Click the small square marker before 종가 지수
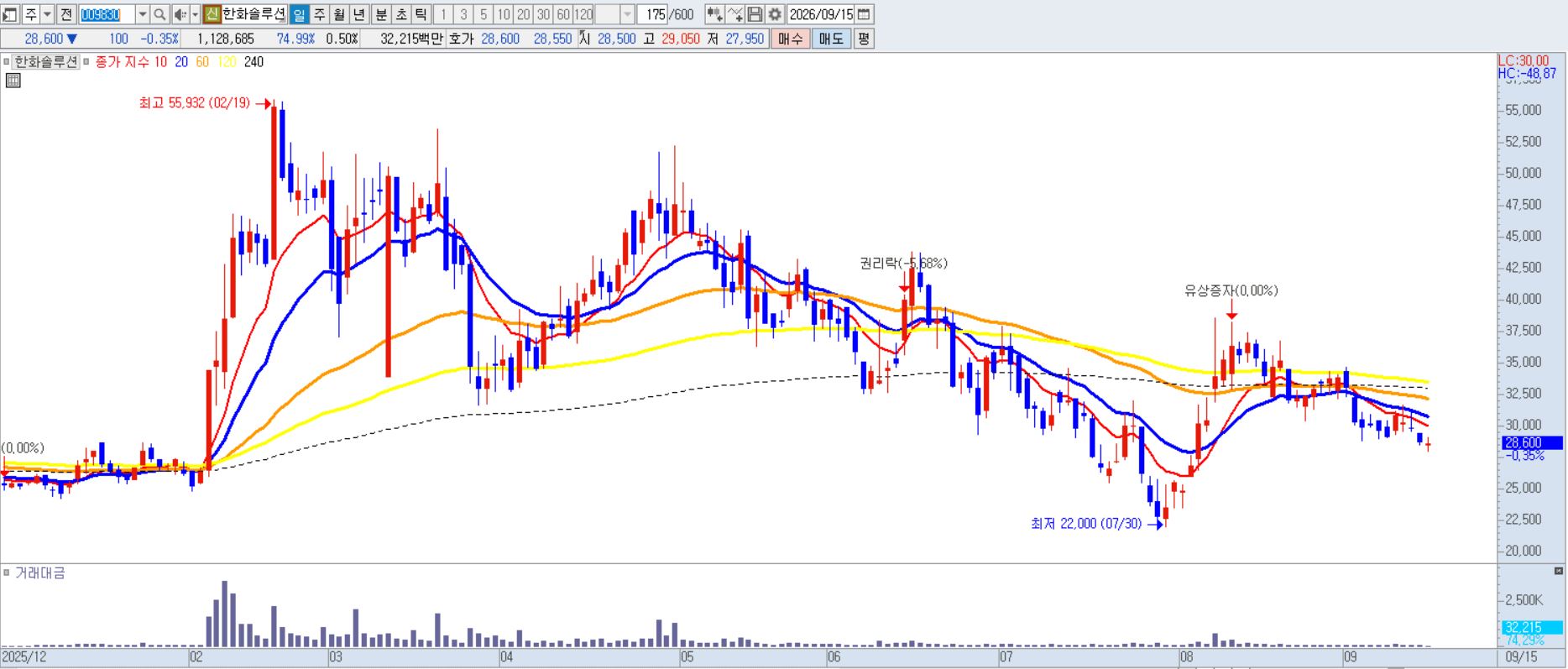 [86, 62]
